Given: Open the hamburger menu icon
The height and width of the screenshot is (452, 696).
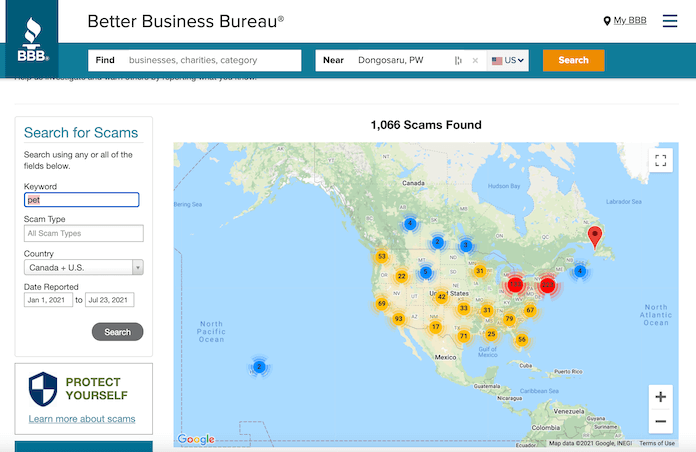Looking at the screenshot, I should [669, 21].
